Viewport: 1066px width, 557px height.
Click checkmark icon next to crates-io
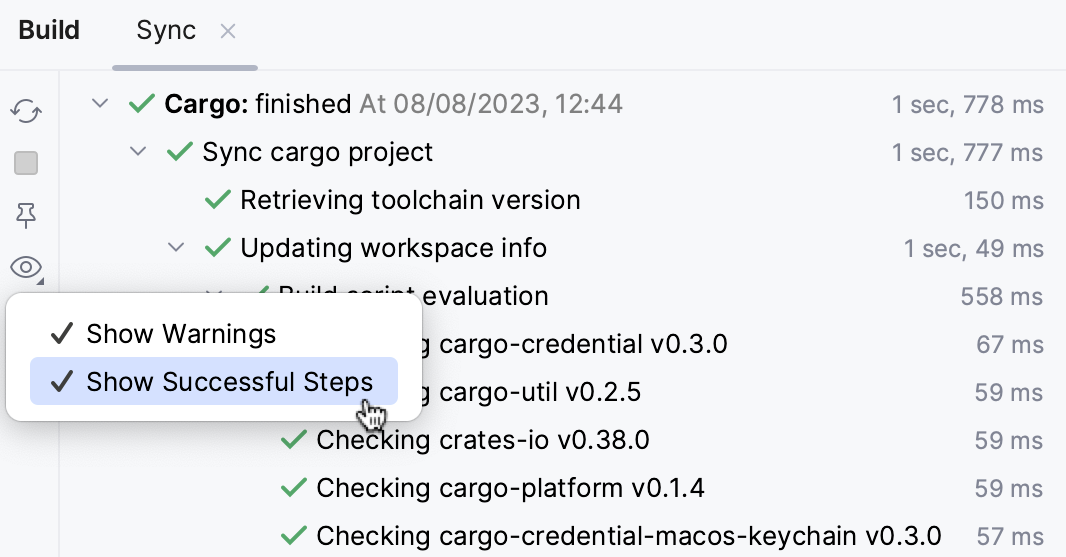(x=294, y=440)
